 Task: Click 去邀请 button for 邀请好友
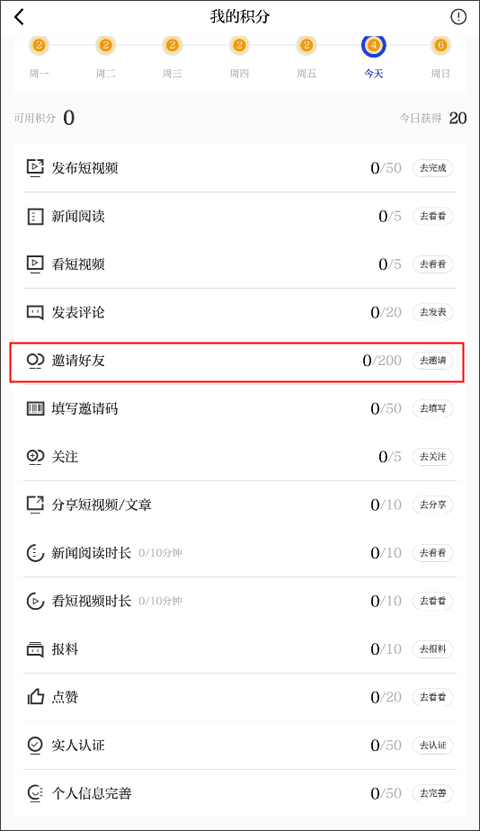tap(433, 360)
